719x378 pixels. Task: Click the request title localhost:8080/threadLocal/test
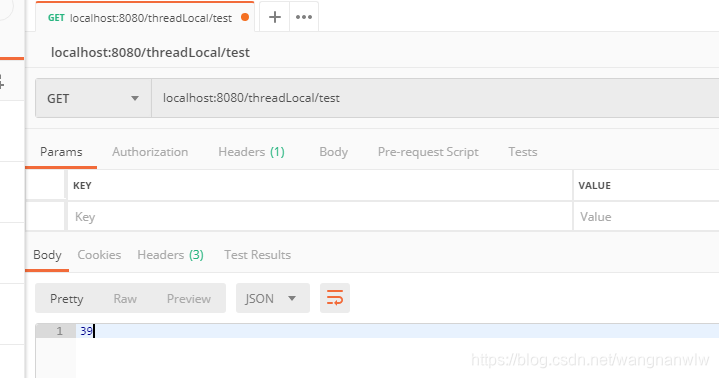150,52
